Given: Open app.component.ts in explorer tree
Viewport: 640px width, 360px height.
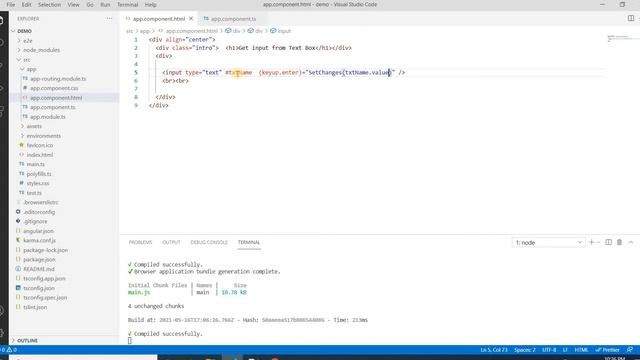Looking at the screenshot, I should click(53, 107).
